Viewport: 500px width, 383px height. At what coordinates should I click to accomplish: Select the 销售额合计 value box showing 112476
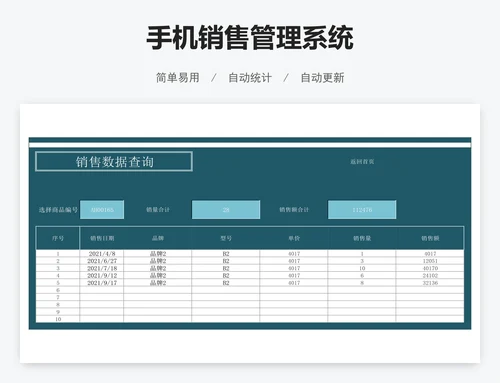coord(362,210)
